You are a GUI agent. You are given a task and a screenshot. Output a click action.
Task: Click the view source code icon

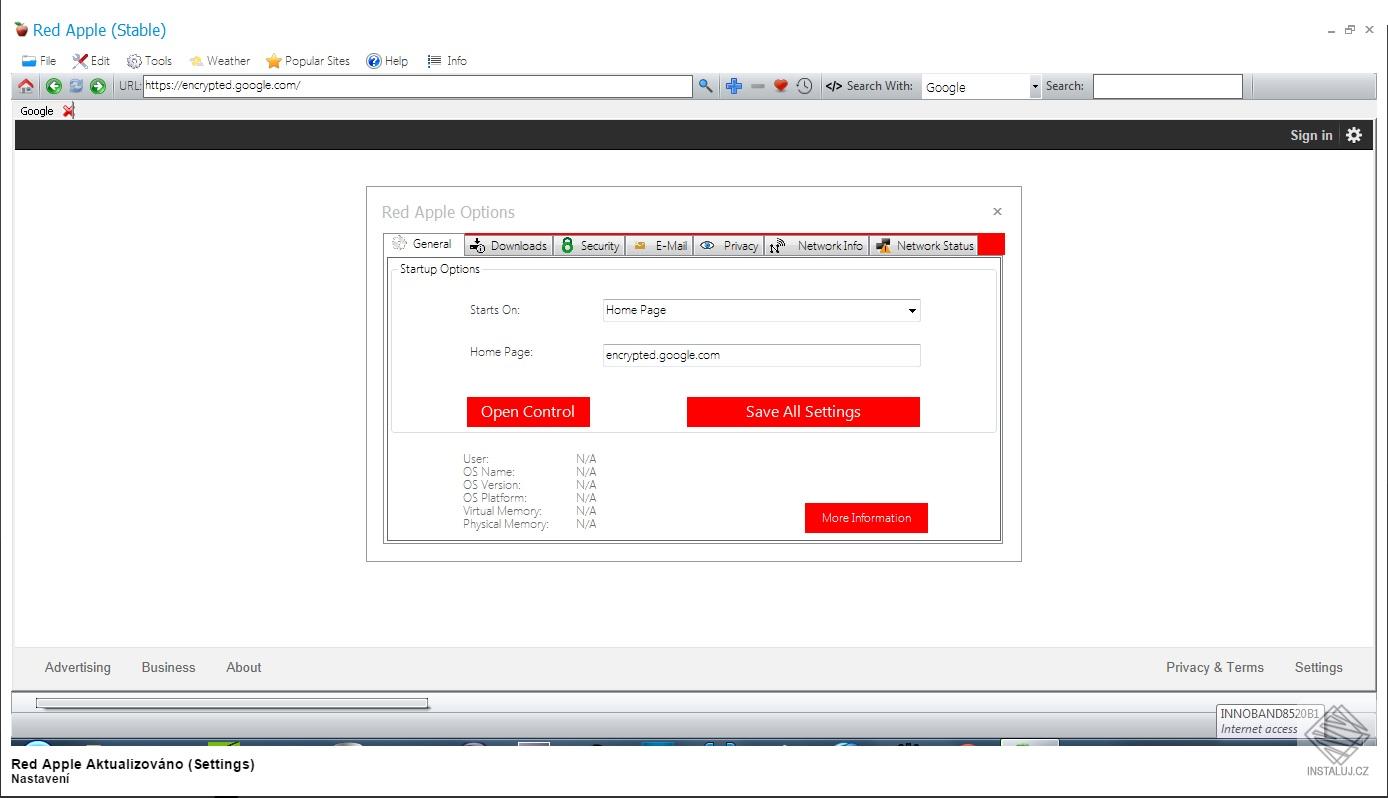tap(833, 87)
